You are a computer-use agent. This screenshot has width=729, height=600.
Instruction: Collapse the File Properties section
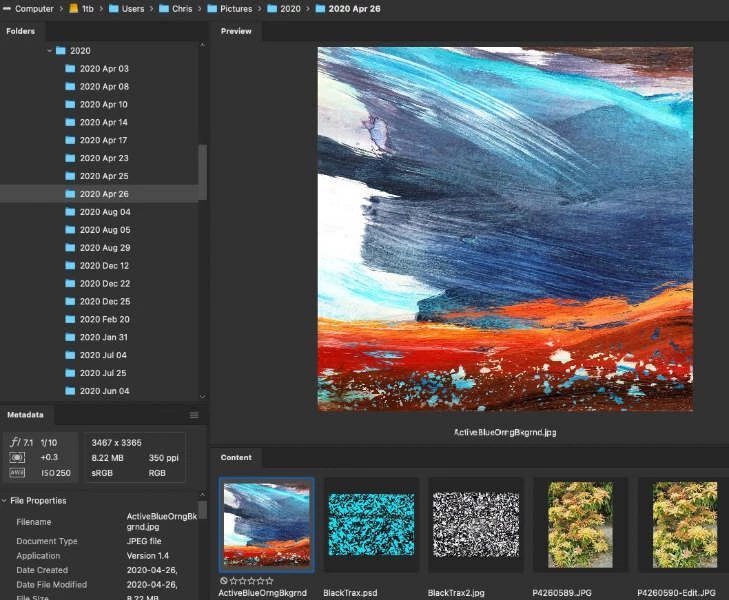coord(4,501)
